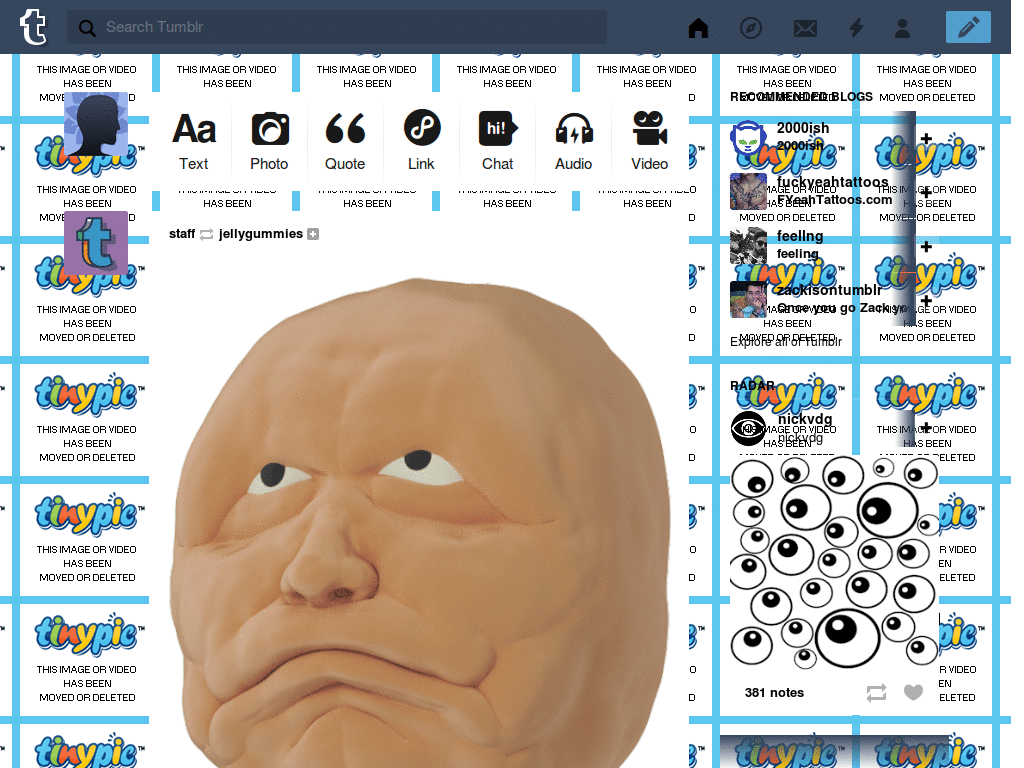
Task: Click the Tumblr logo in header
Action: pos(33,27)
